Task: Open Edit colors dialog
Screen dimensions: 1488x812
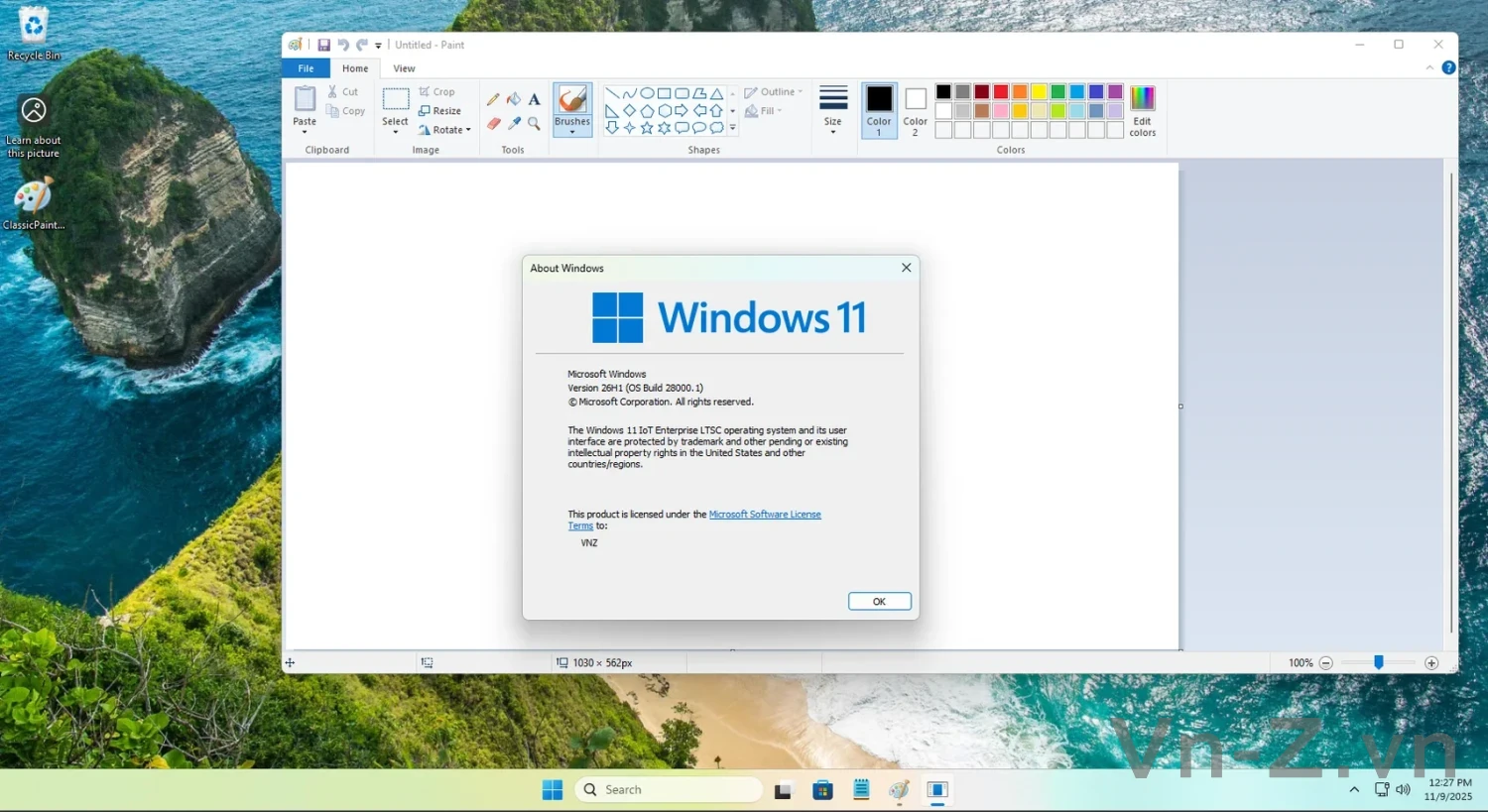Action: tap(1142, 111)
